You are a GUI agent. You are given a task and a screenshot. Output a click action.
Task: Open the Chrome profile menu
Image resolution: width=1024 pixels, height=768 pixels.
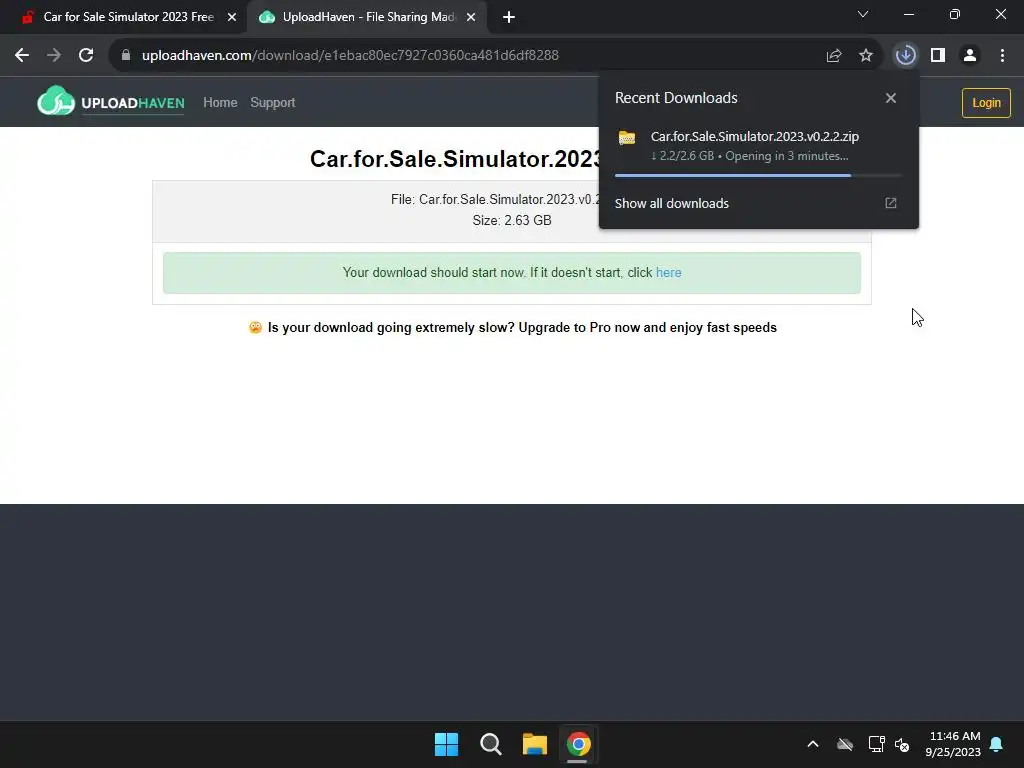click(x=970, y=56)
